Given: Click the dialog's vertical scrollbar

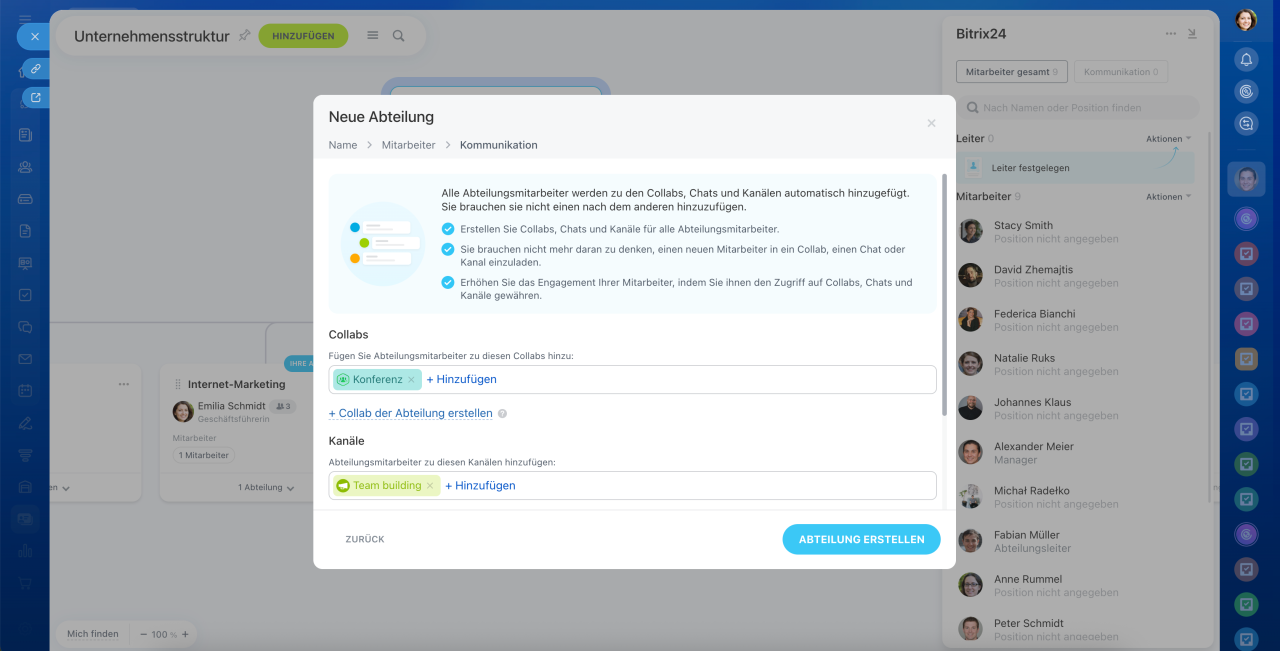Looking at the screenshot, I should click(x=944, y=295).
